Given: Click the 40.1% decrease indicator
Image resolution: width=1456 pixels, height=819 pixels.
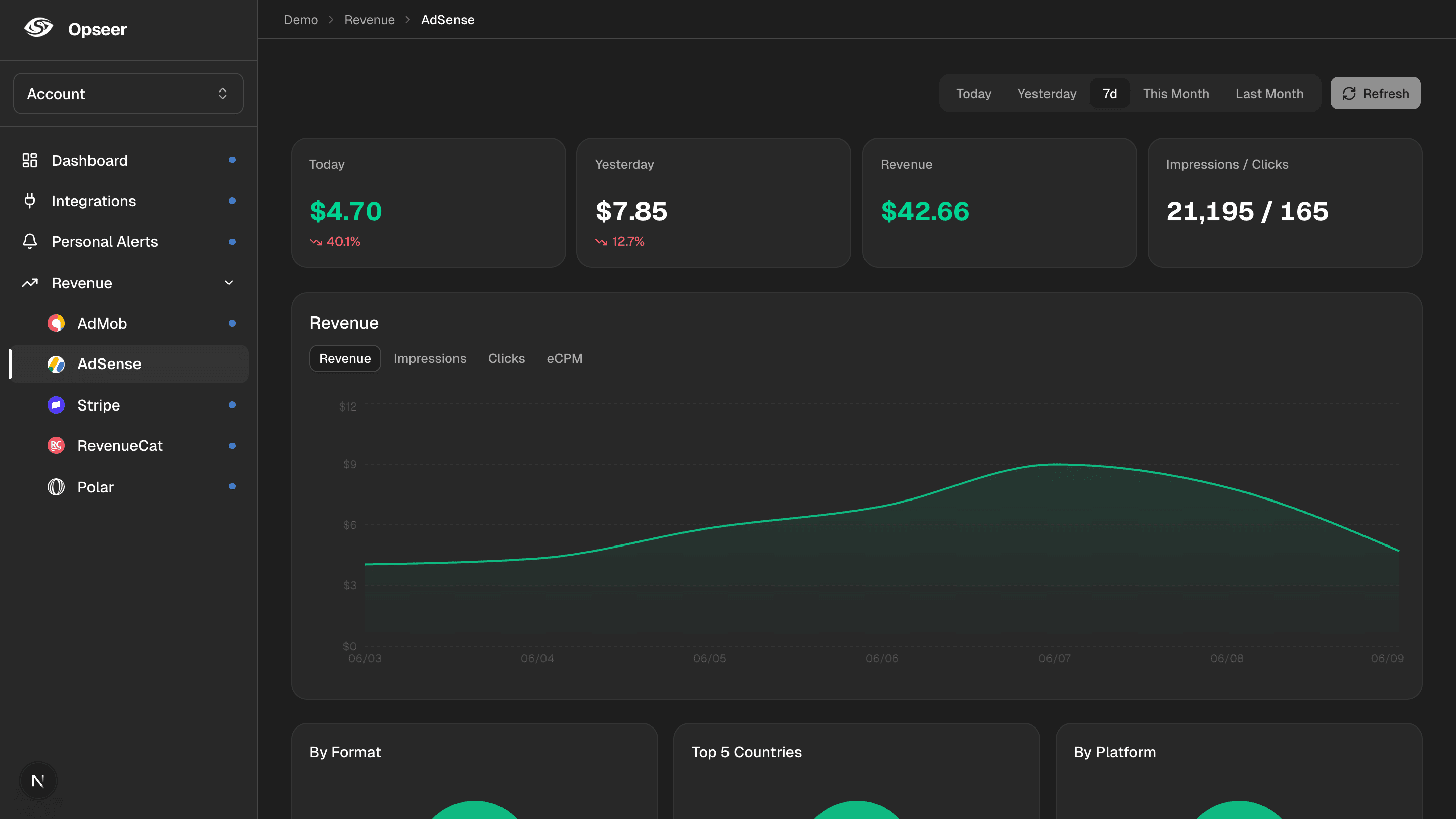Looking at the screenshot, I should tap(335, 241).
